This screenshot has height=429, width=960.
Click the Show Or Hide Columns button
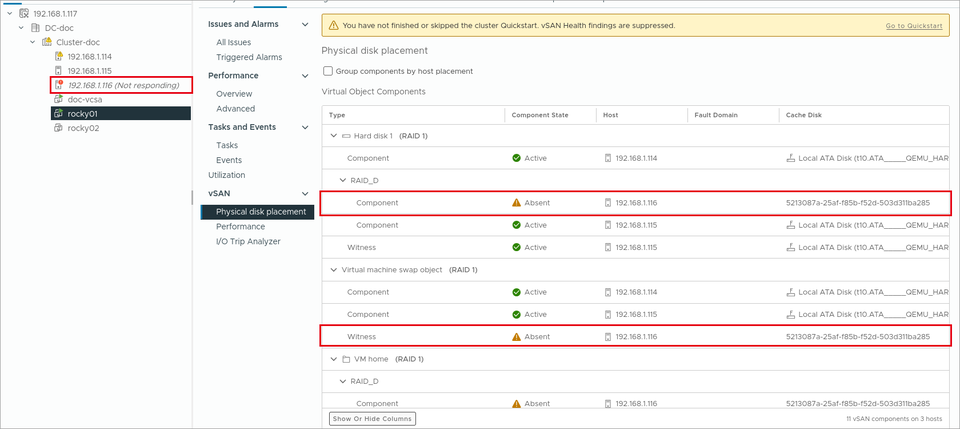tap(372, 419)
